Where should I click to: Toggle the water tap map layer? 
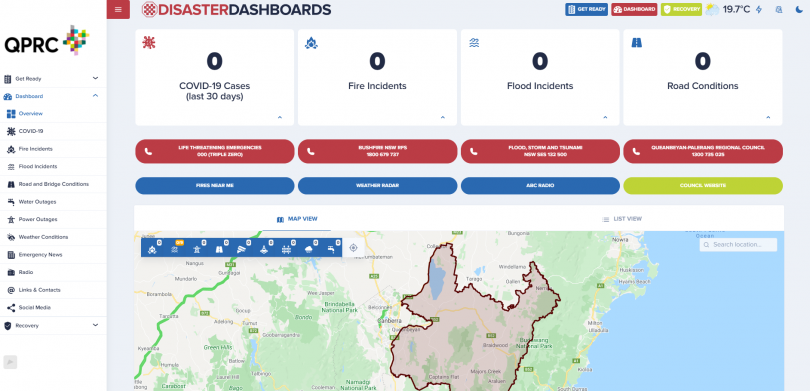(x=331, y=248)
